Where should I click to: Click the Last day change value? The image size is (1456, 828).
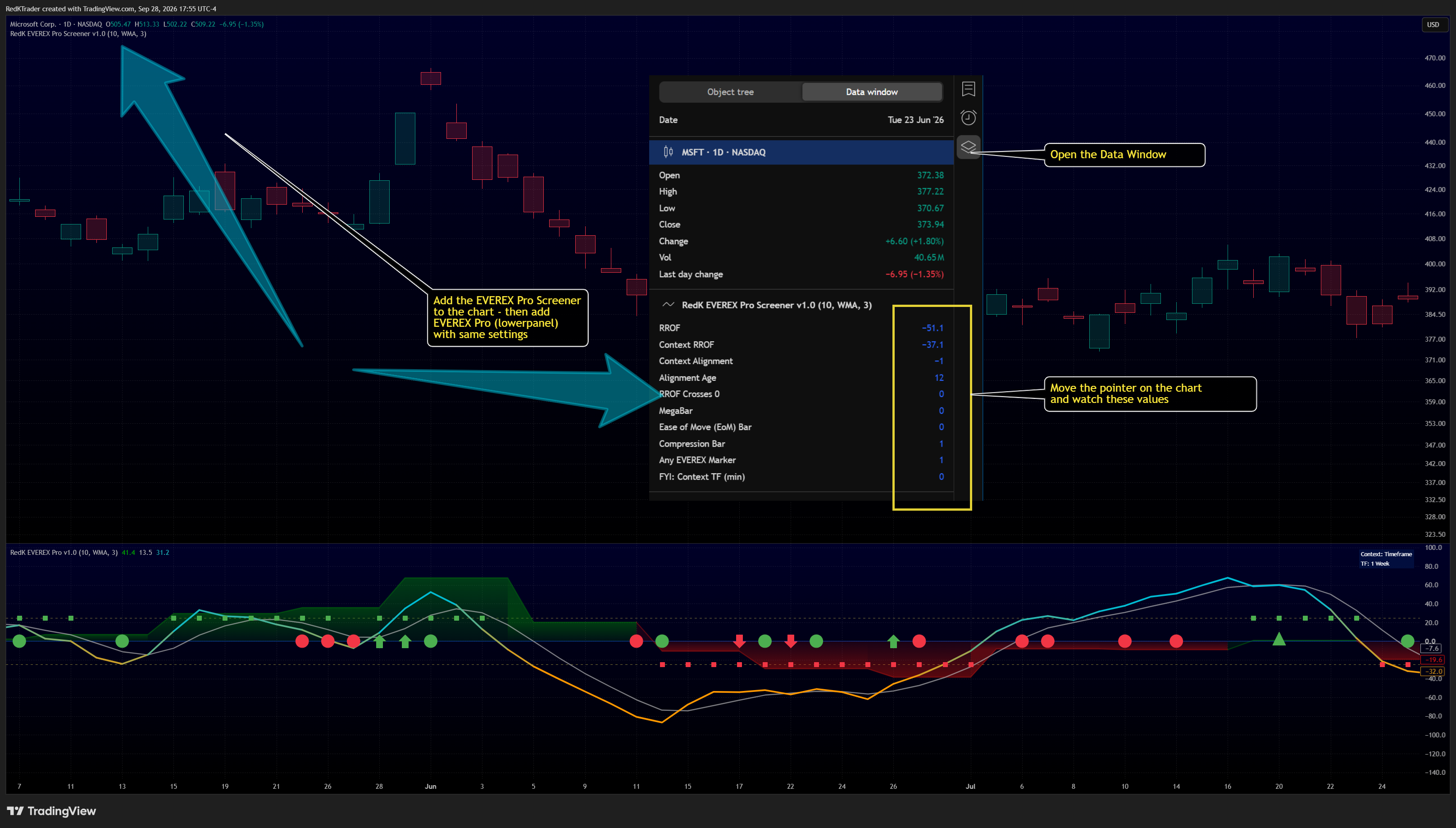click(915, 274)
